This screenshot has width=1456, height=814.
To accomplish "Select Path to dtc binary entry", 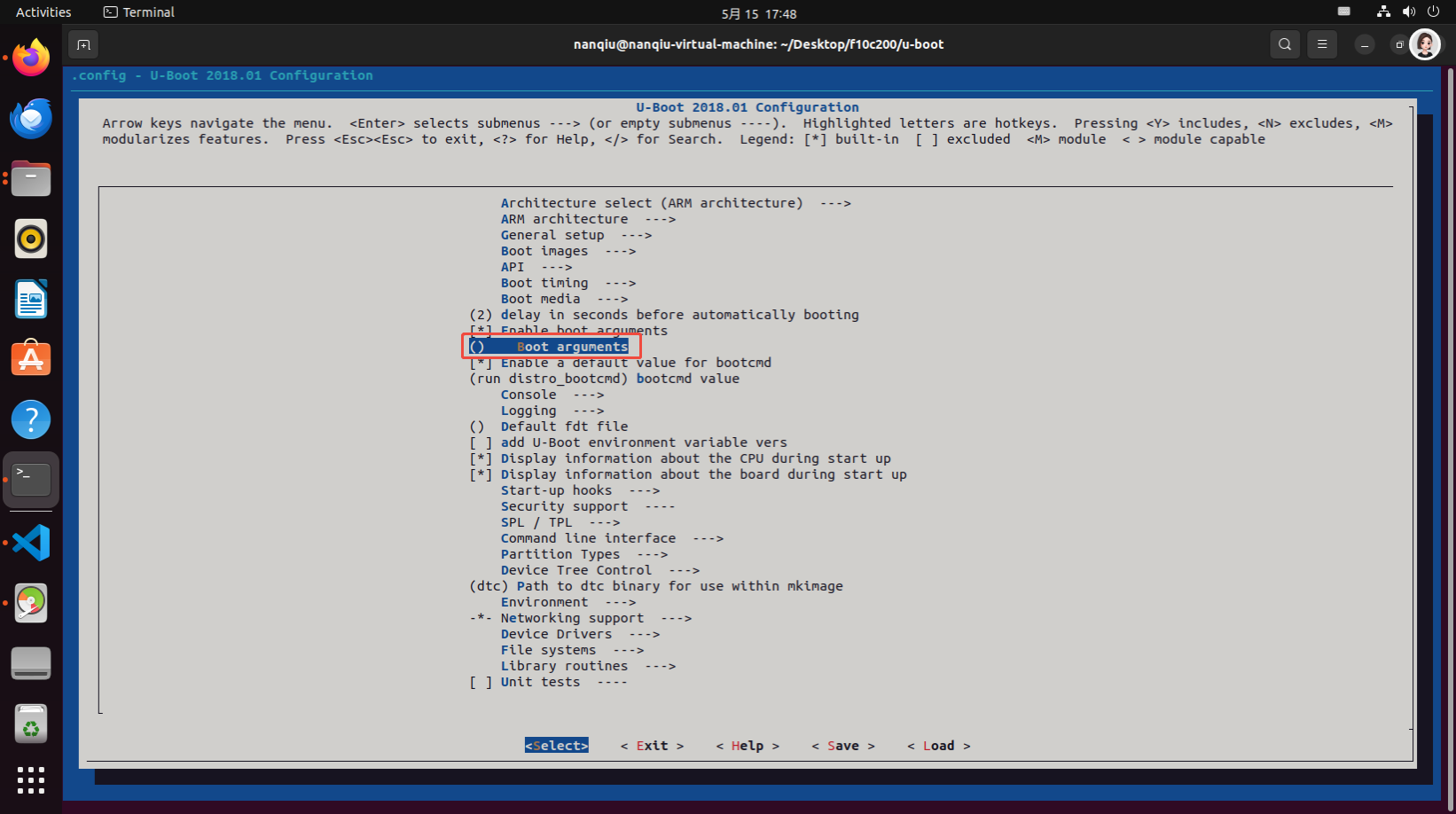I will coord(656,586).
